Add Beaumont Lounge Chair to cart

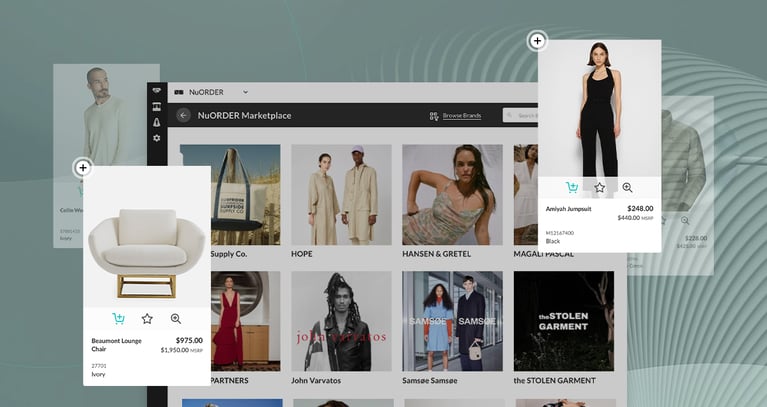[118, 319]
